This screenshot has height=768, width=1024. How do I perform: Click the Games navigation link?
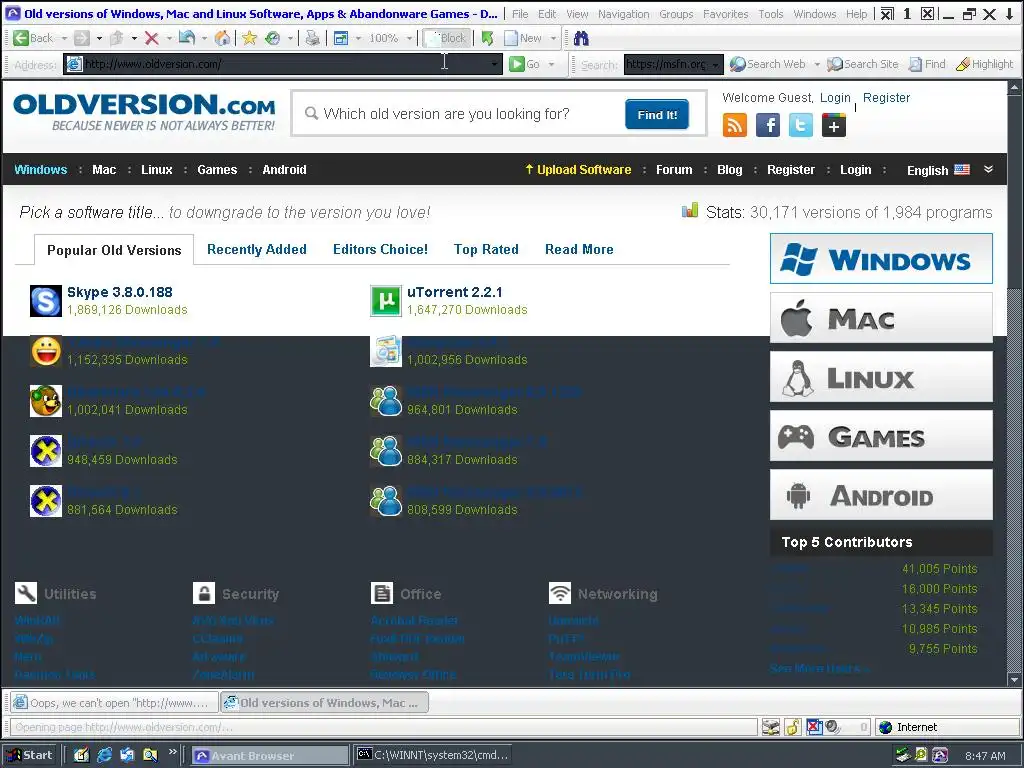click(217, 170)
